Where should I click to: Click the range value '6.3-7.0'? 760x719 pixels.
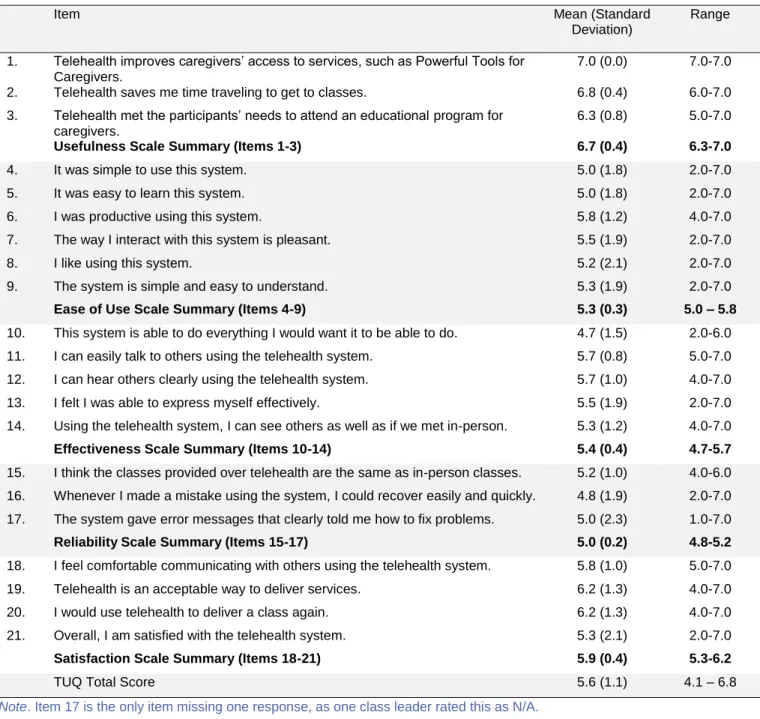click(x=710, y=146)
